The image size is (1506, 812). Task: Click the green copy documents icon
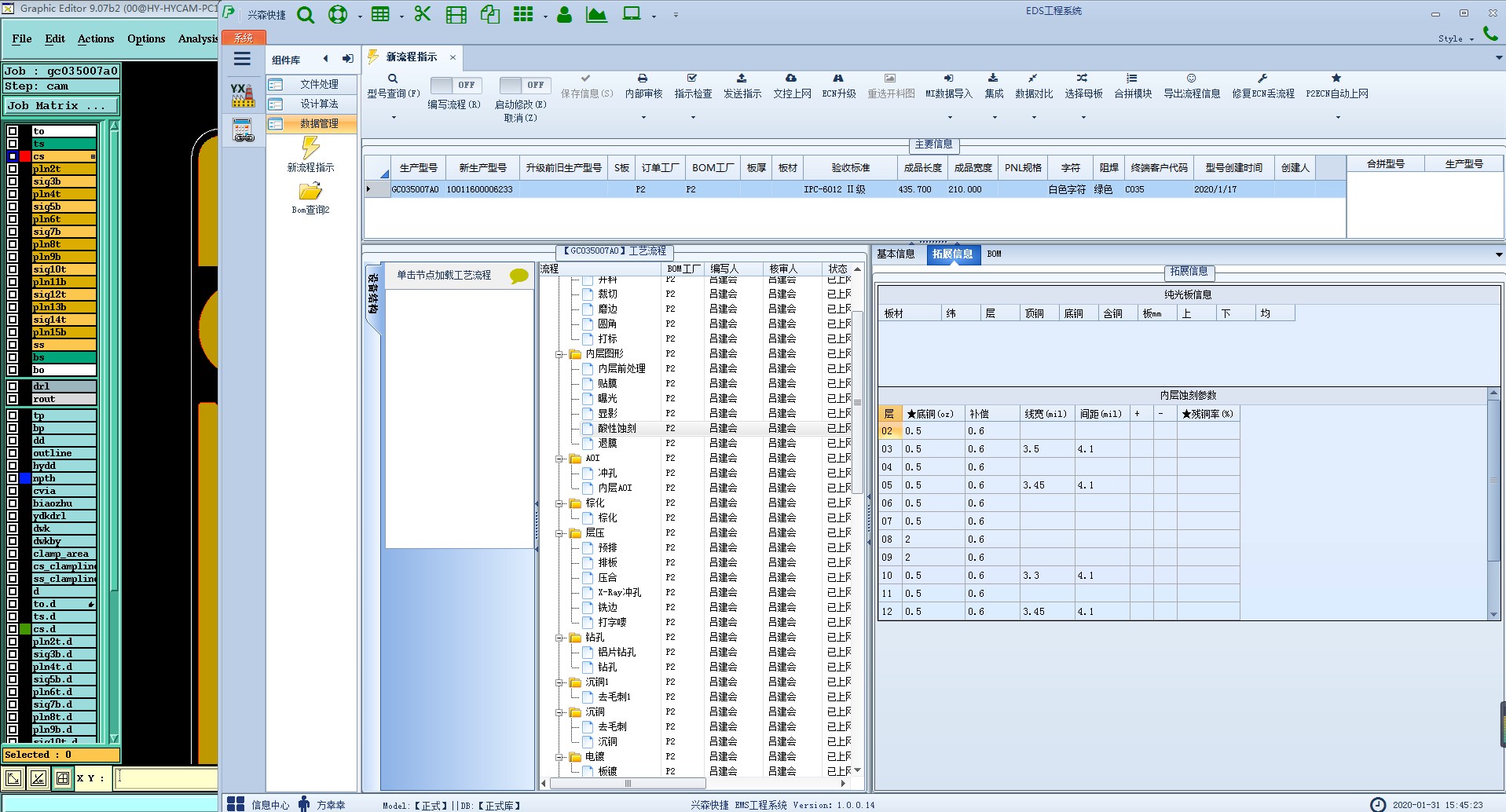pos(490,15)
